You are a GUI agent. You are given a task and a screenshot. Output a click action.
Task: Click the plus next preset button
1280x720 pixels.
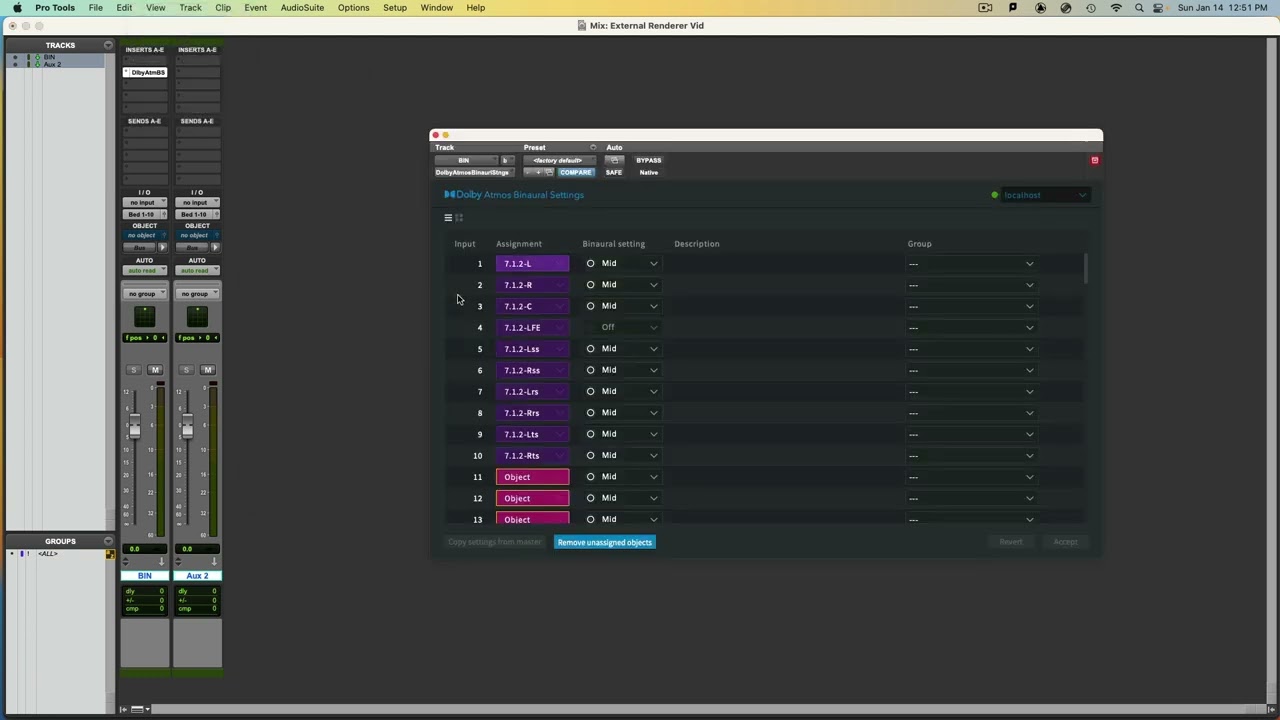coord(538,172)
